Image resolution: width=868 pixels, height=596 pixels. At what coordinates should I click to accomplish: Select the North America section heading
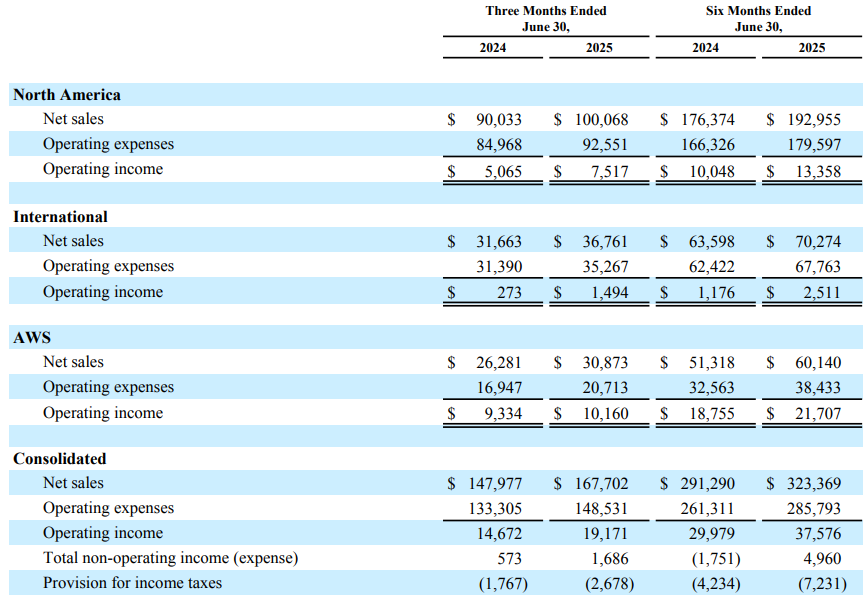click(67, 95)
